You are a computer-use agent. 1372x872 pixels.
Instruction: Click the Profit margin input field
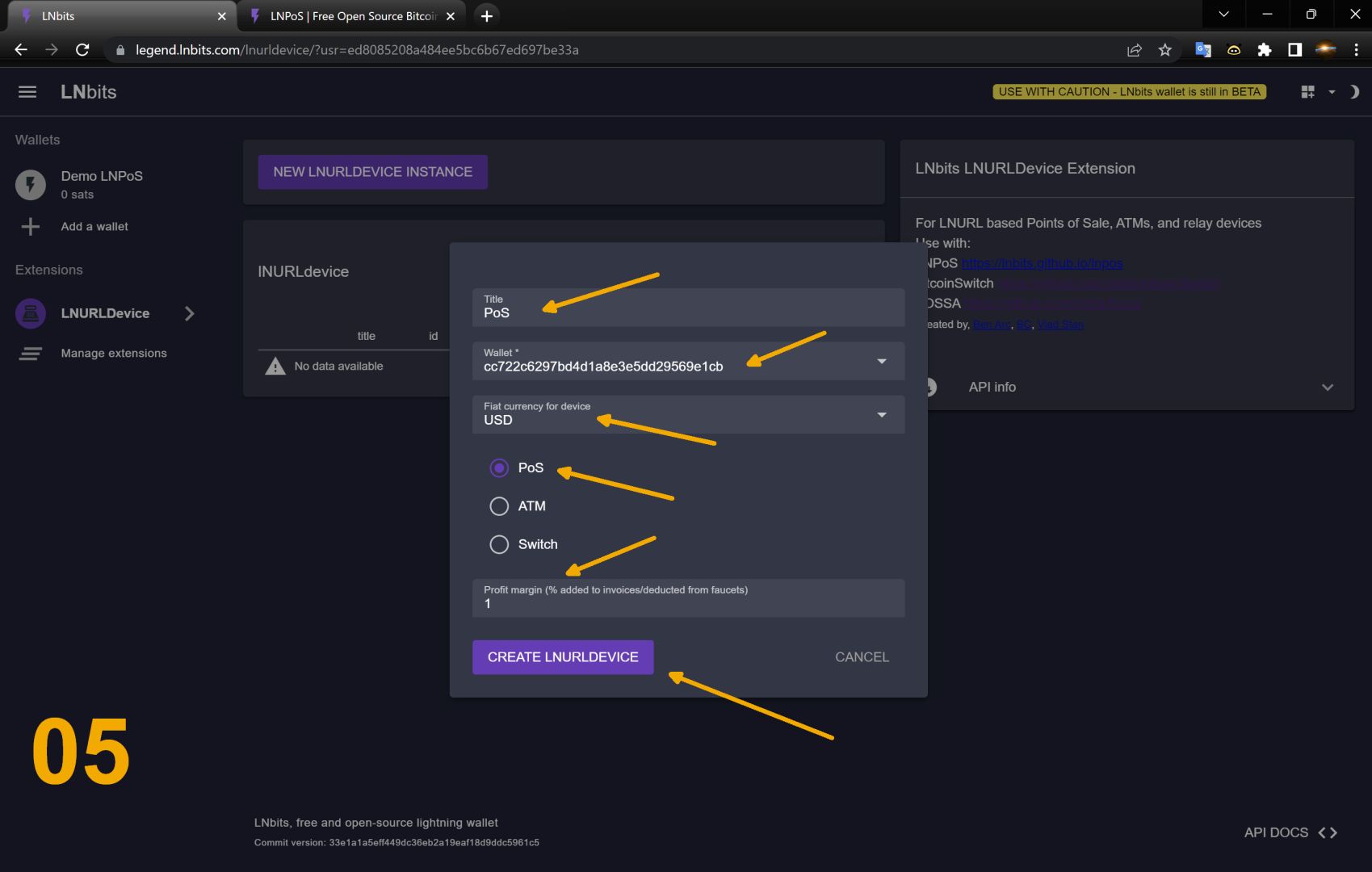click(688, 603)
